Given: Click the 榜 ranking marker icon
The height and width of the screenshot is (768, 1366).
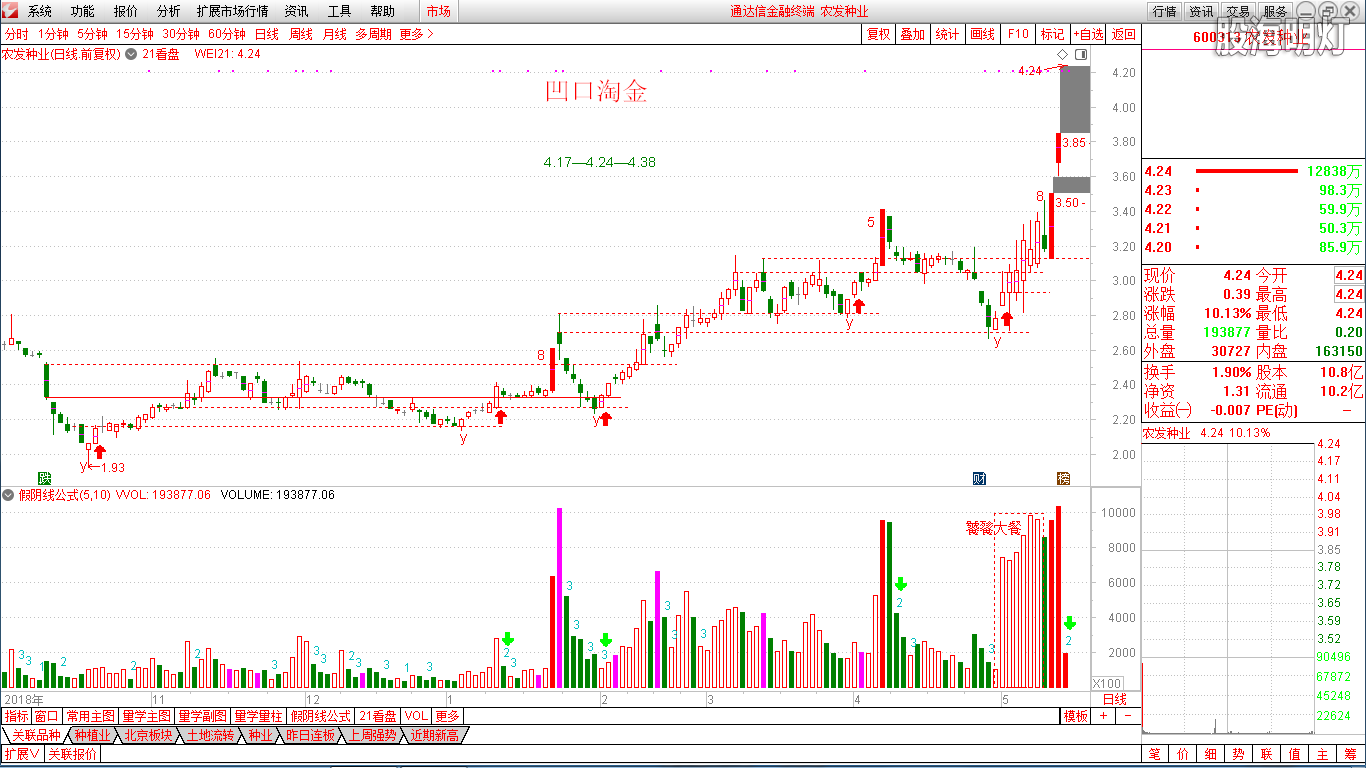Looking at the screenshot, I should (1064, 478).
